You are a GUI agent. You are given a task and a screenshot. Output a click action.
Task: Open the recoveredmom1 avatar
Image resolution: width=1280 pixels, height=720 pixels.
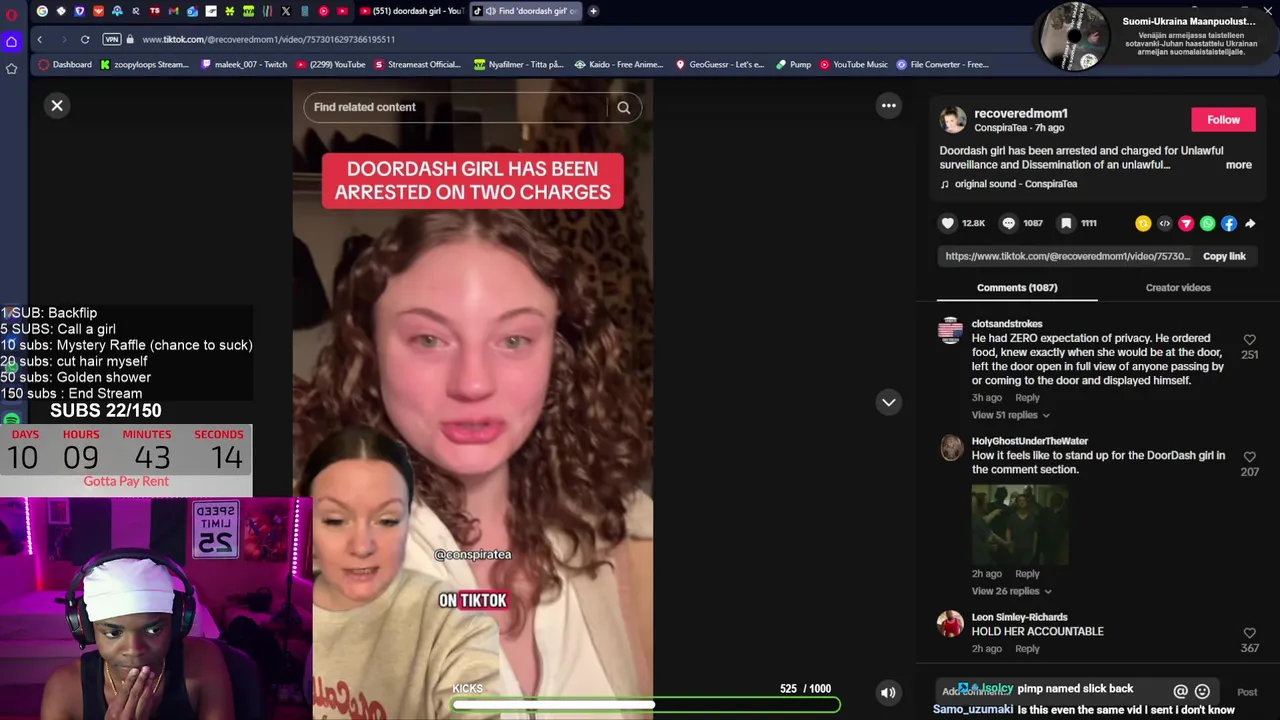click(x=953, y=120)
